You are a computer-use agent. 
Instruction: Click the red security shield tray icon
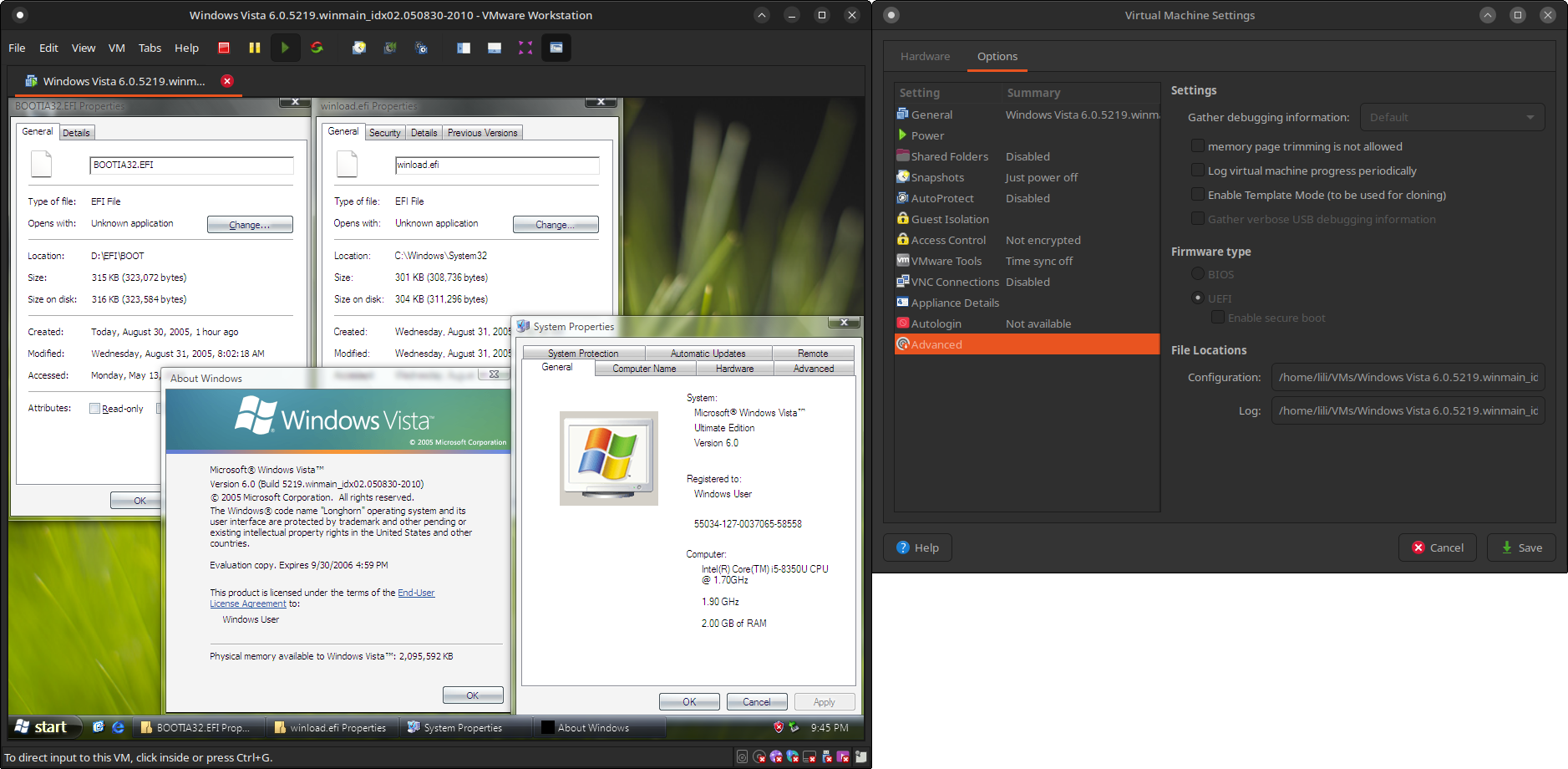(779, 727)
